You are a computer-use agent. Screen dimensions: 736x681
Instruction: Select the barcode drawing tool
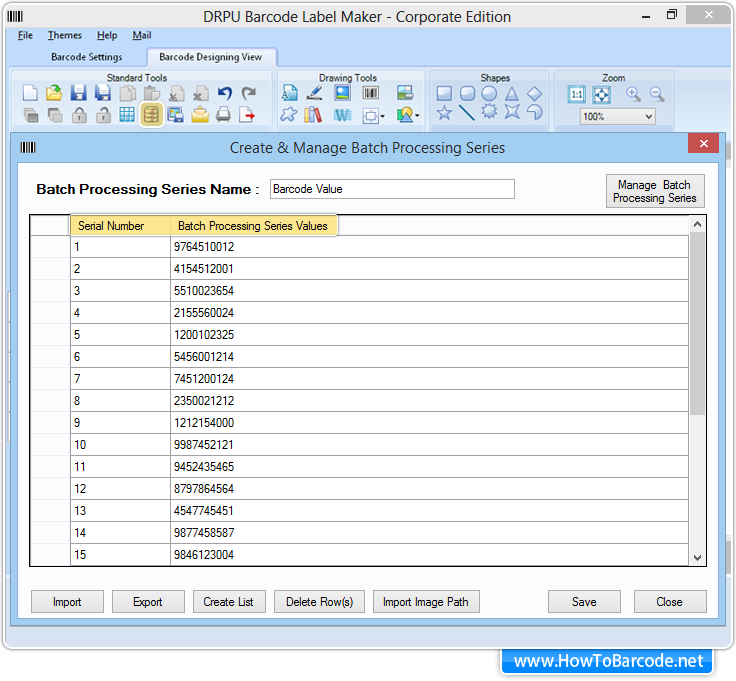coord(371,93)
